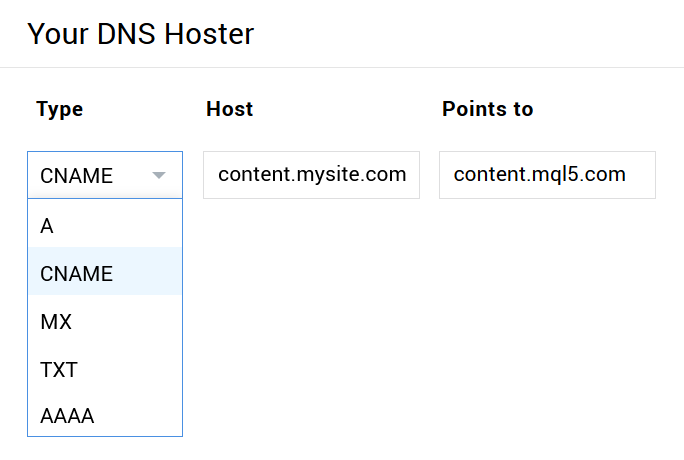Click the content.mysite.com text
Viewport: 684px width, 460px height.
coord(311,175)
